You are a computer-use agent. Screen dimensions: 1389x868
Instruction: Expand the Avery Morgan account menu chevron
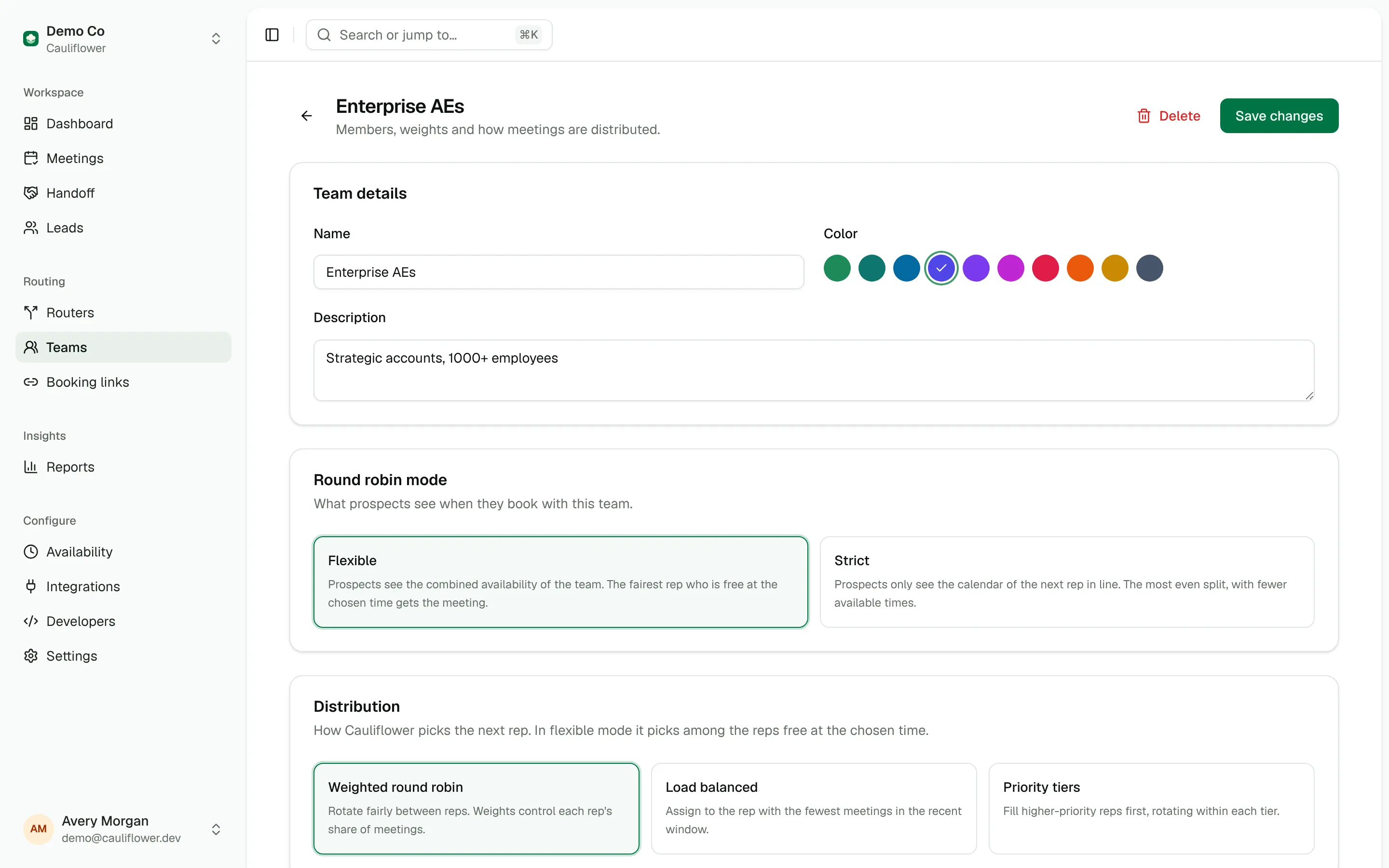point(216,829)
